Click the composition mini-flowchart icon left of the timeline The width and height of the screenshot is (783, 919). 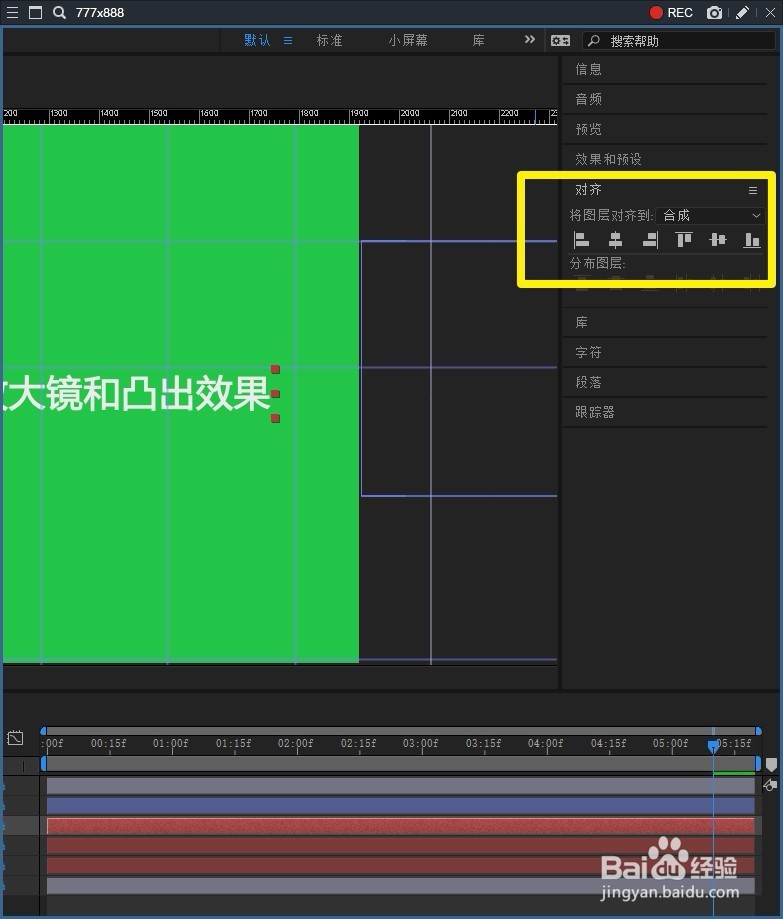(15, 737)
